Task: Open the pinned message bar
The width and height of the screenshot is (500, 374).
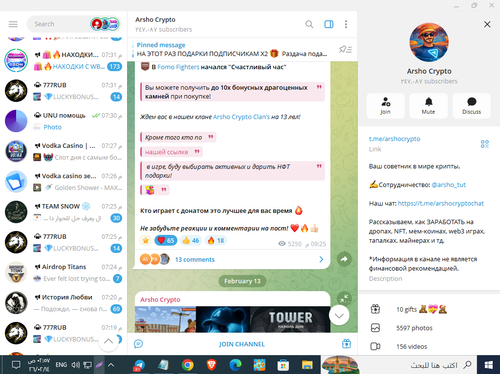Action: [x=232, y=49]
